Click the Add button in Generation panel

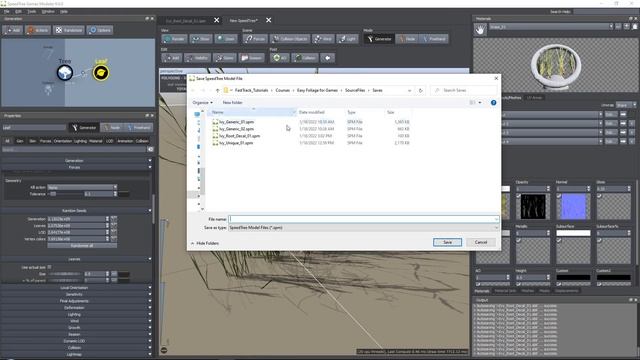(x=12, y=30)
